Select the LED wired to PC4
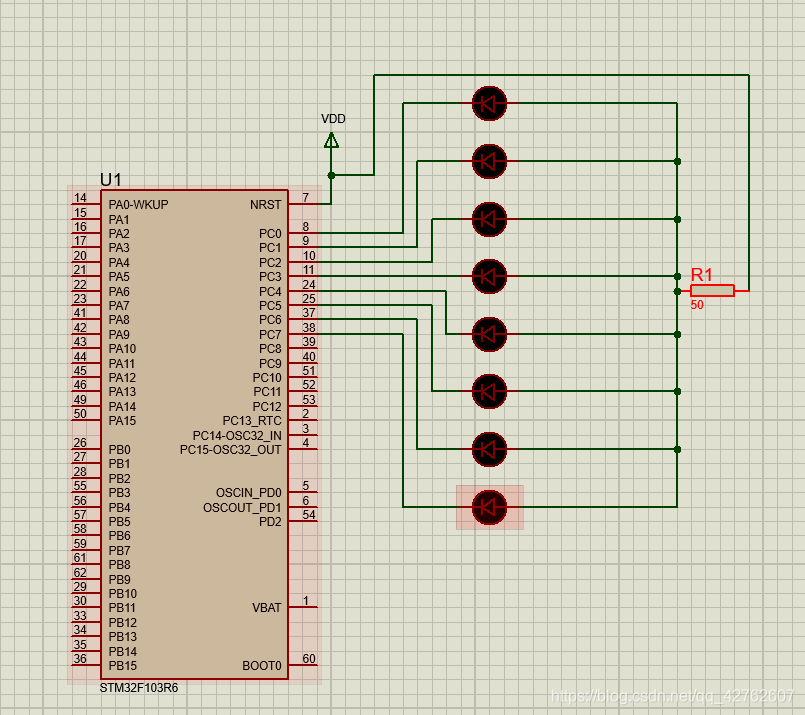Image resolution: width=805 pixels, height=715 pixels. [x=489, y=335]
